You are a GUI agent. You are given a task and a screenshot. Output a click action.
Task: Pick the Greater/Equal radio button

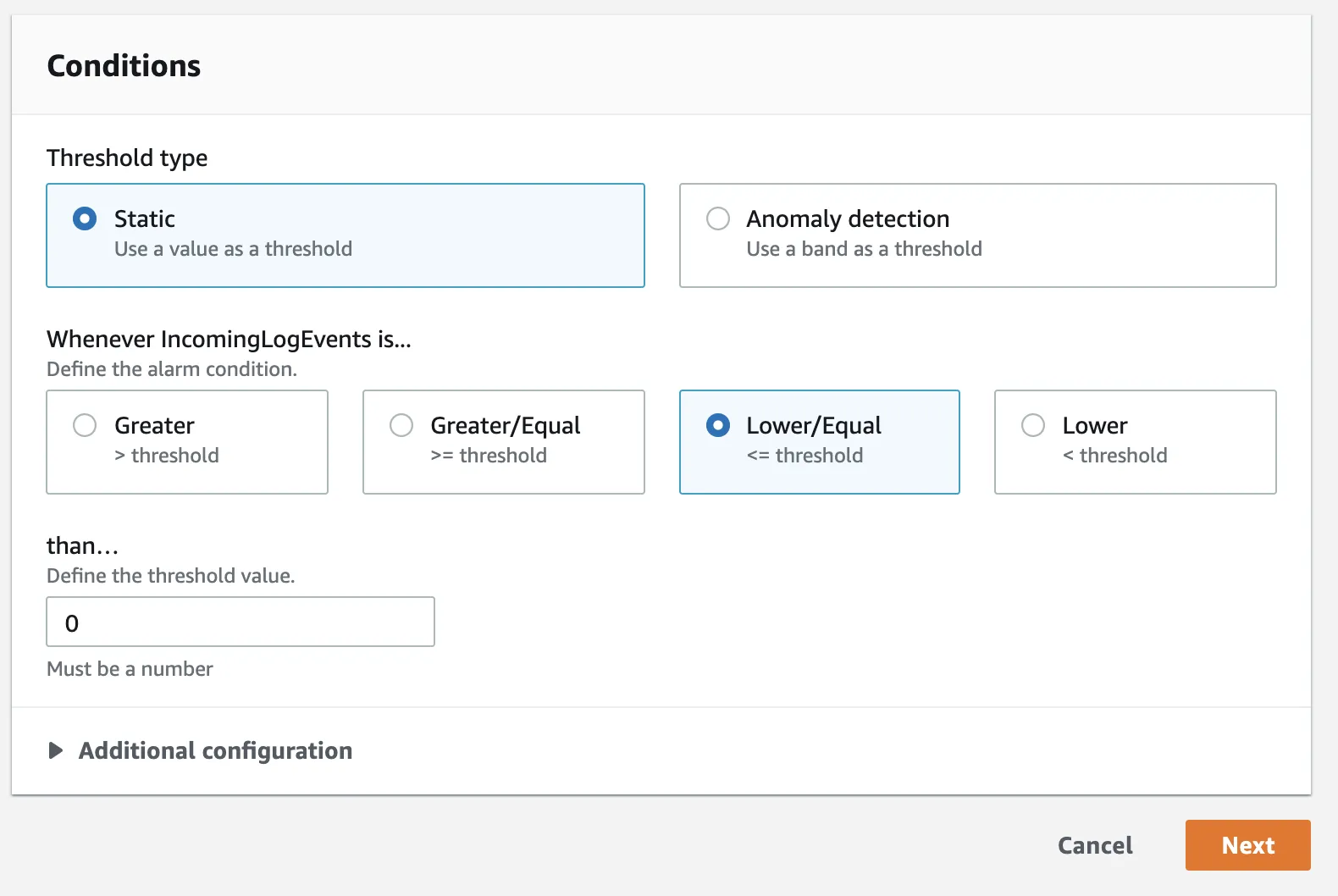point(401,425)
